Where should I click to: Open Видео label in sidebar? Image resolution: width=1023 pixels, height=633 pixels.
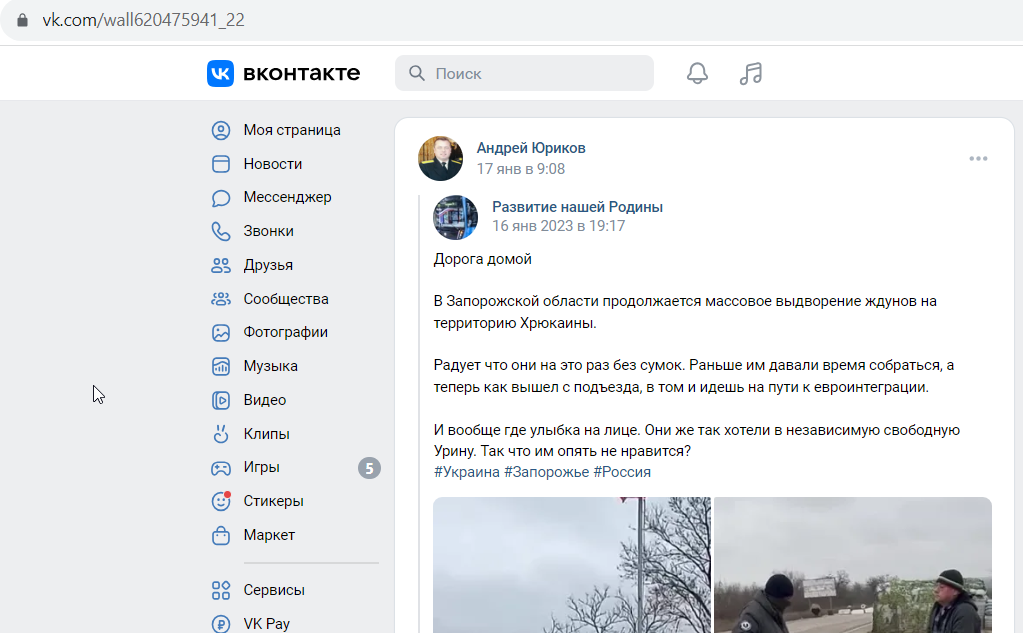(264, 400)
